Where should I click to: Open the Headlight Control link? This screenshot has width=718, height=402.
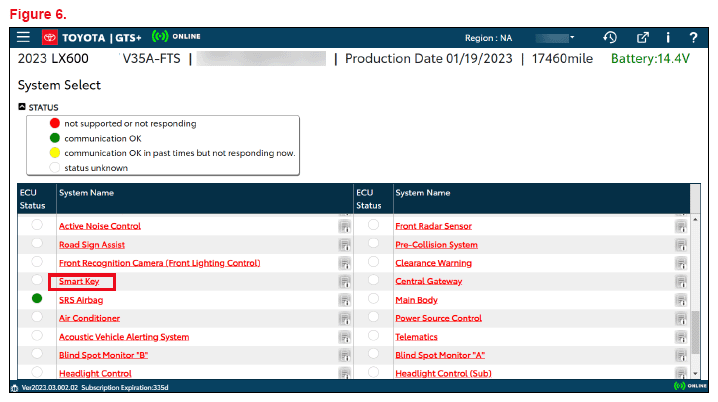click(x=95, y=373)
